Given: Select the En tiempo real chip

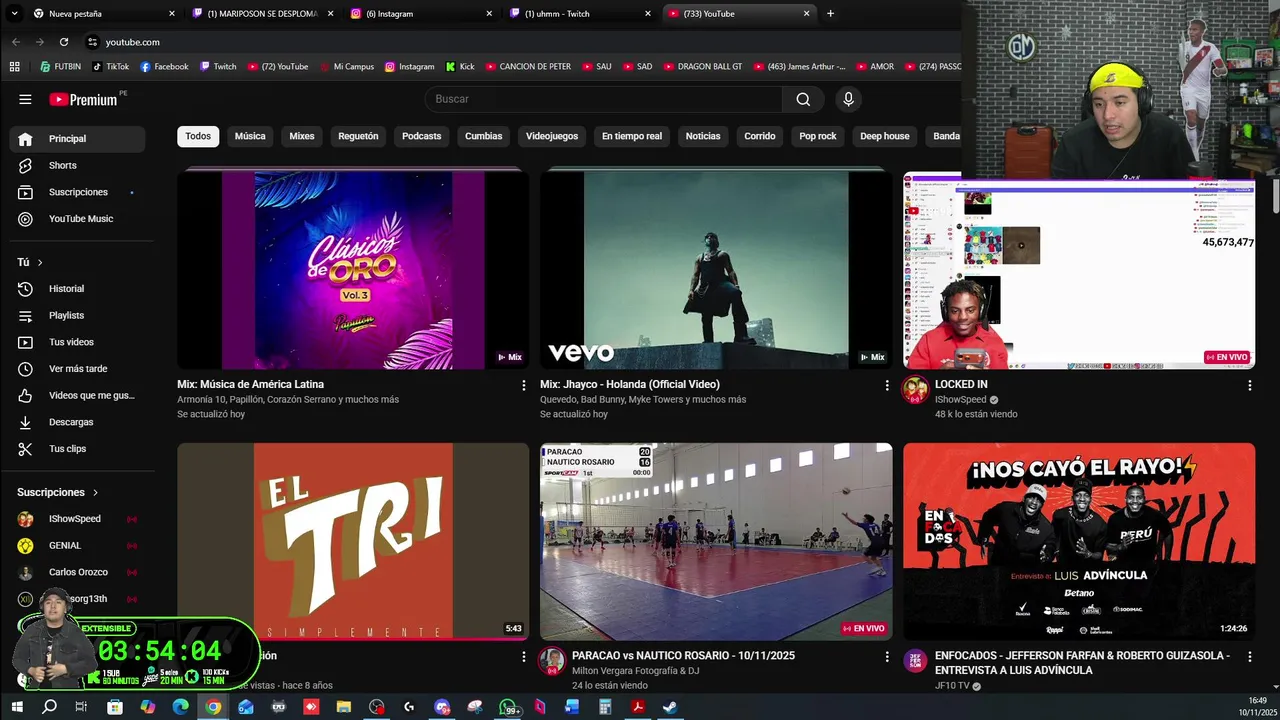Looking at the screenshot, I should (632, 136).
